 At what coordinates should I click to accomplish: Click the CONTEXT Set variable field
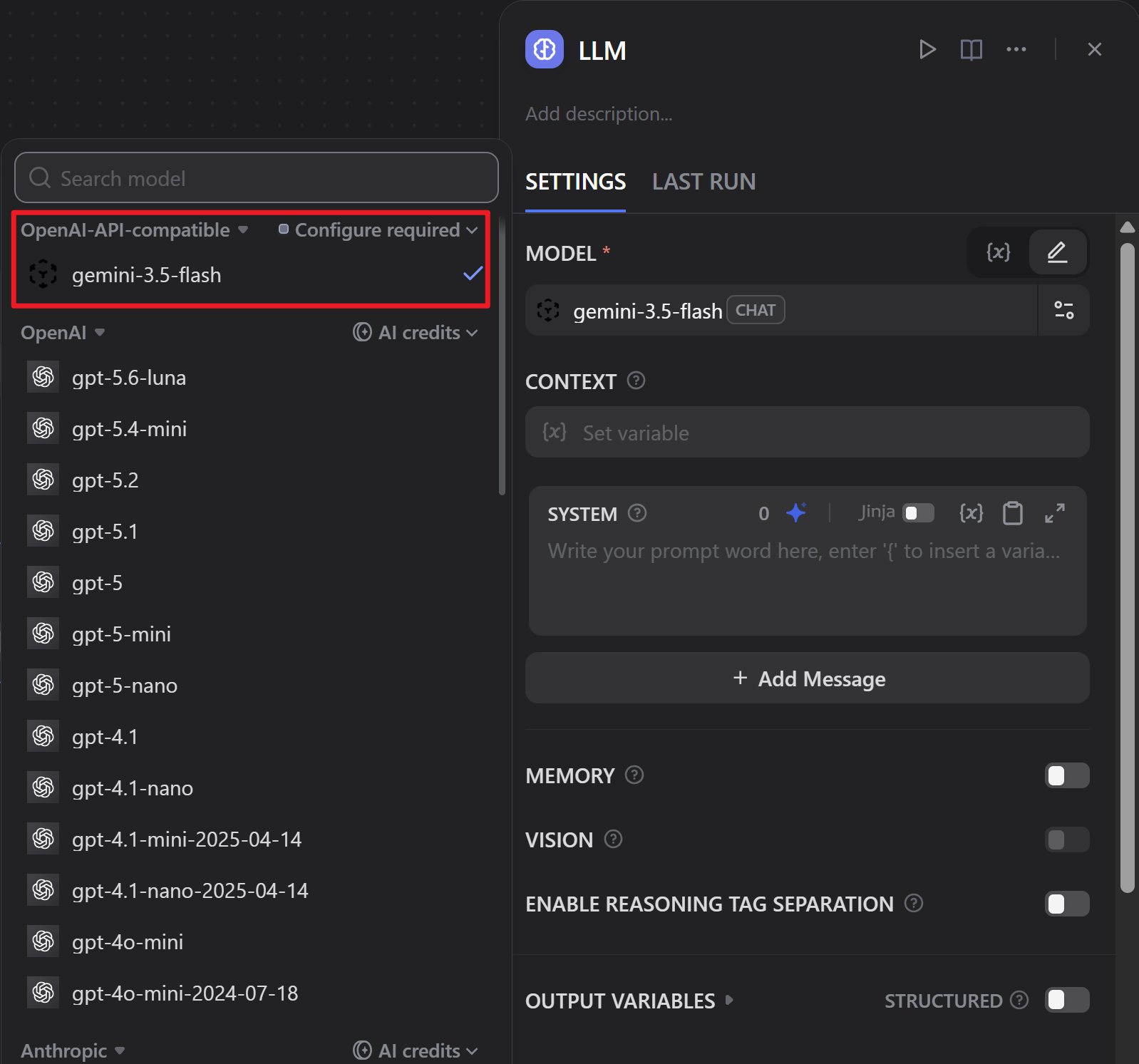click(x=807, y=432)
